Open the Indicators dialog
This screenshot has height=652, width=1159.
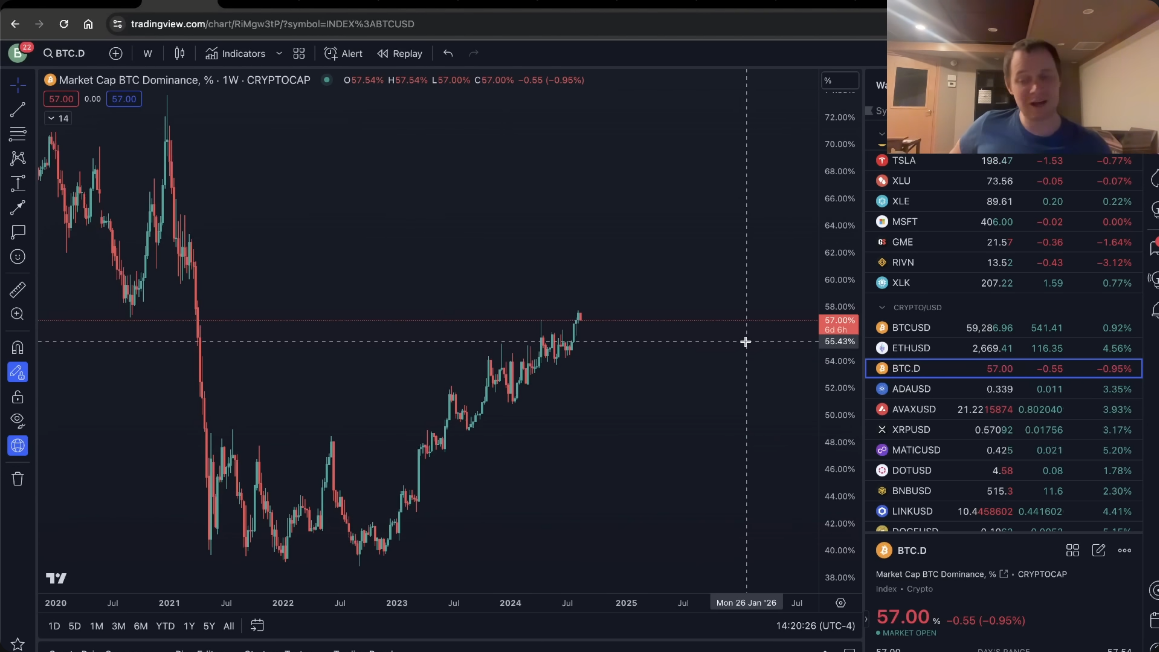(235, 53)
